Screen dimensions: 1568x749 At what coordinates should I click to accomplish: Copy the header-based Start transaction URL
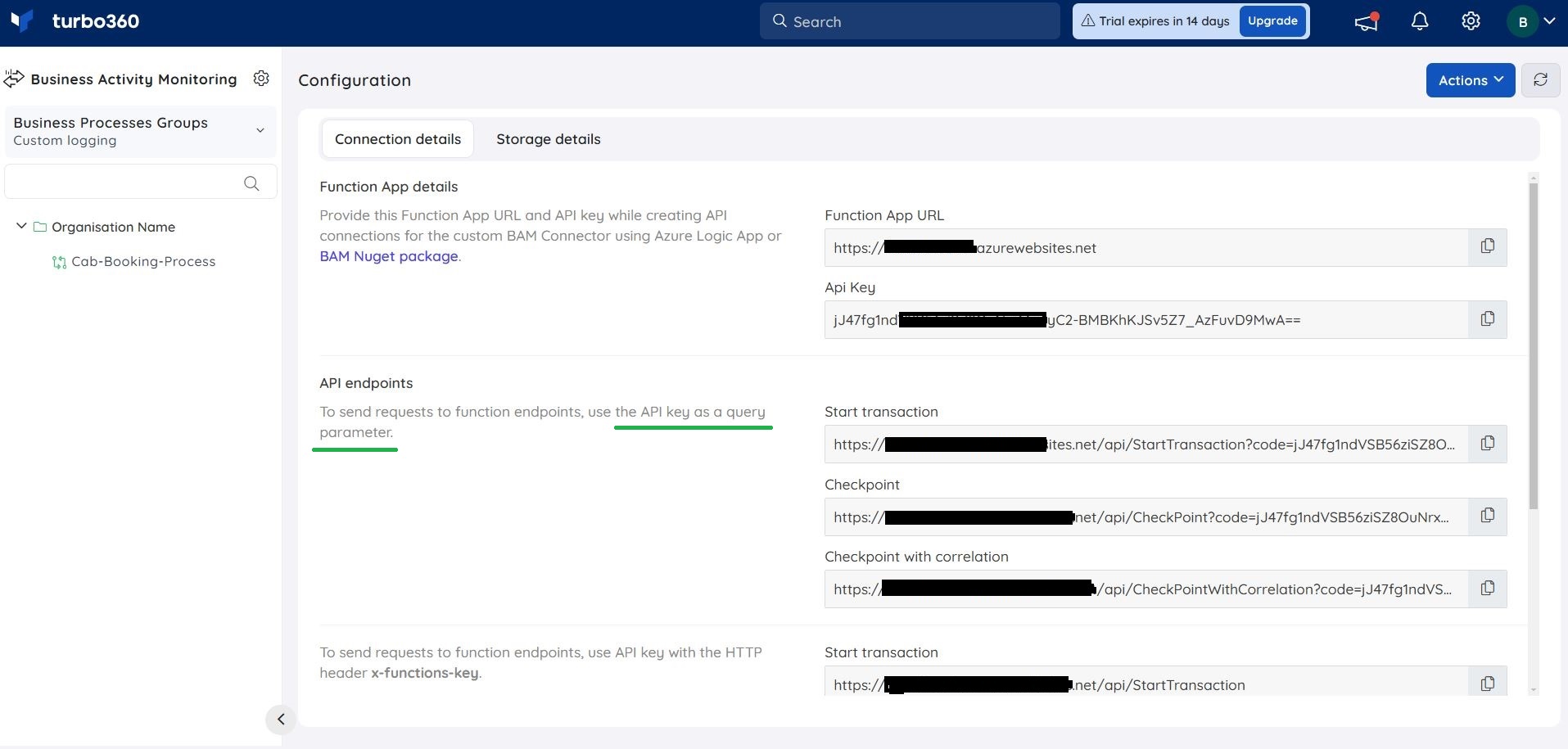[1487, 684]
